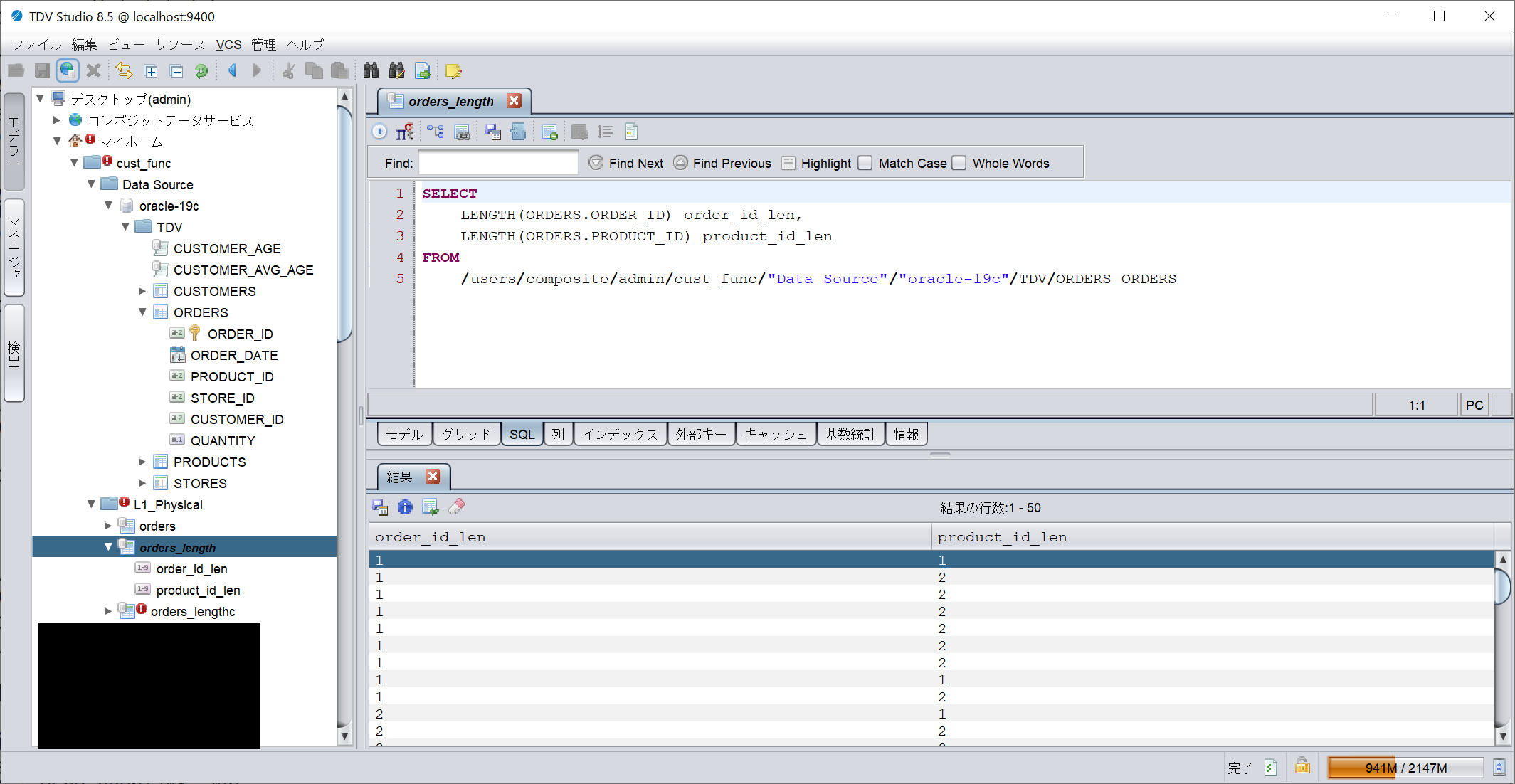Switch to the インデックス tab

(x=621, y=434)
